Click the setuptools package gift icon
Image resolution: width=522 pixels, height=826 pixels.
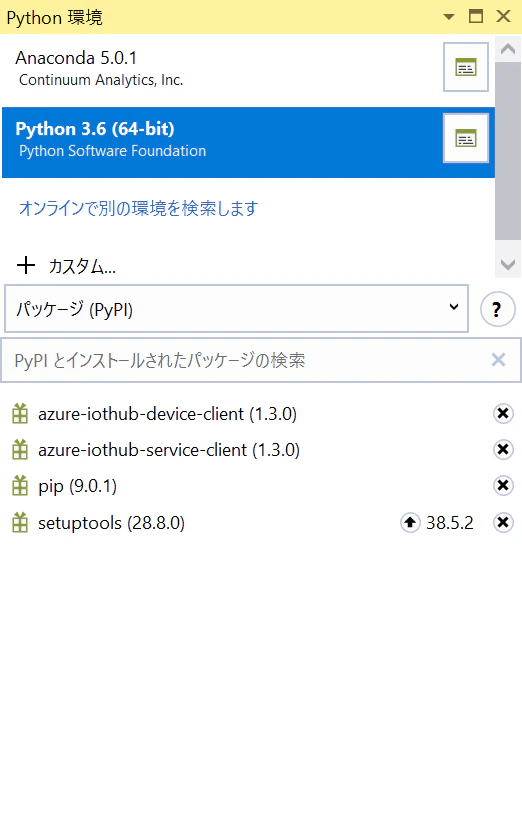point(20,523)
